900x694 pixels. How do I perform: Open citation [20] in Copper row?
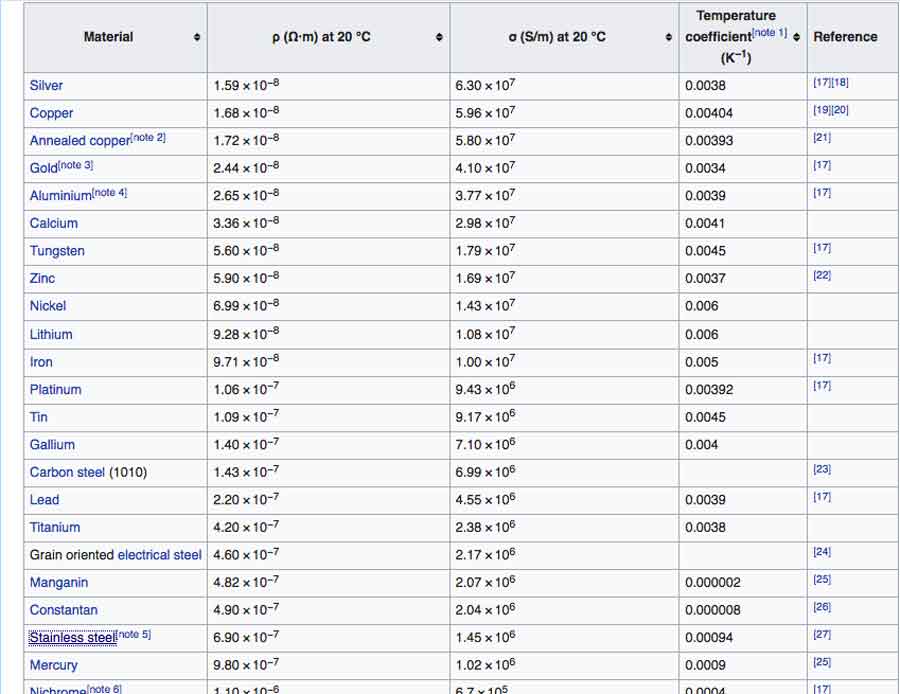840,110
